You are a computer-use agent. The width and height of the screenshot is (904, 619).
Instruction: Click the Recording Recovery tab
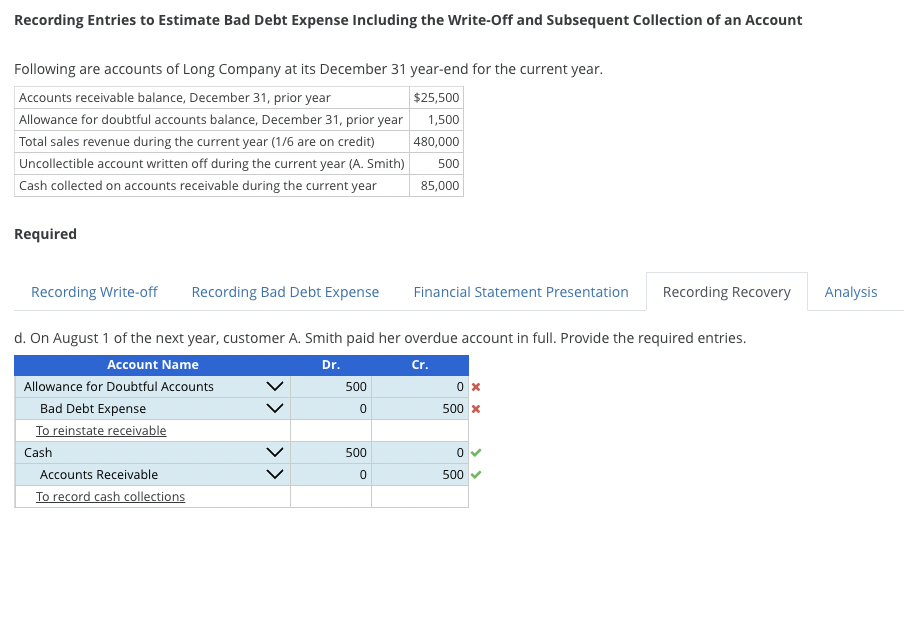click(726, 291)
